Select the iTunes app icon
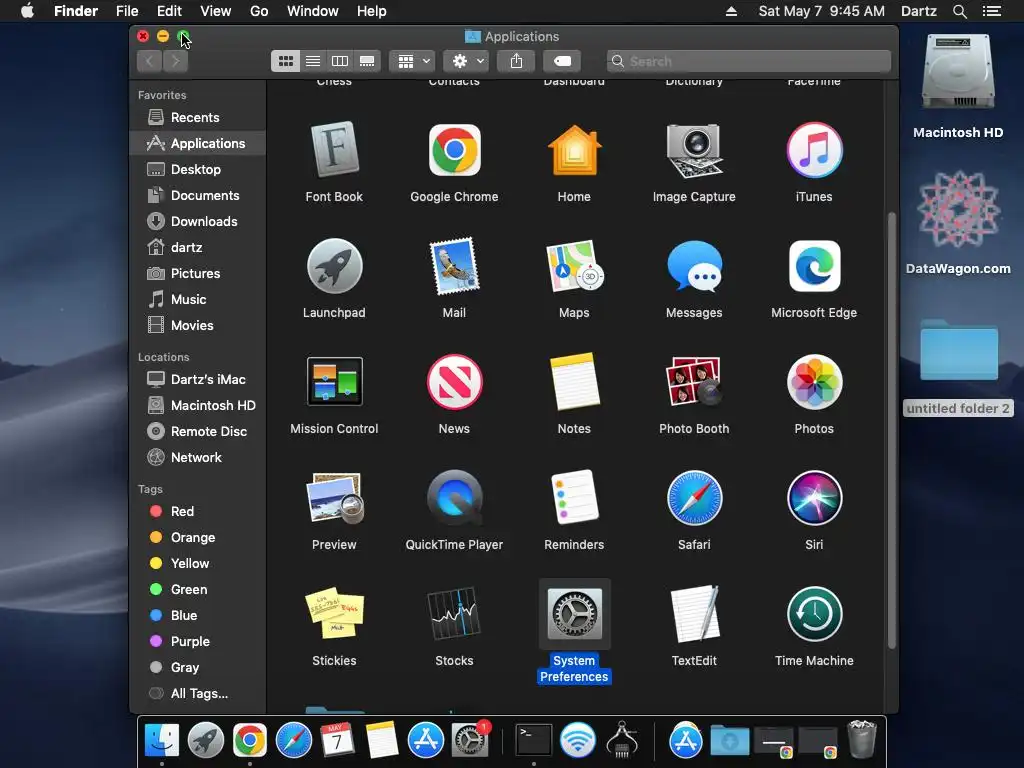This screenshot has height=768, width=1024. [x=814, y=150]
